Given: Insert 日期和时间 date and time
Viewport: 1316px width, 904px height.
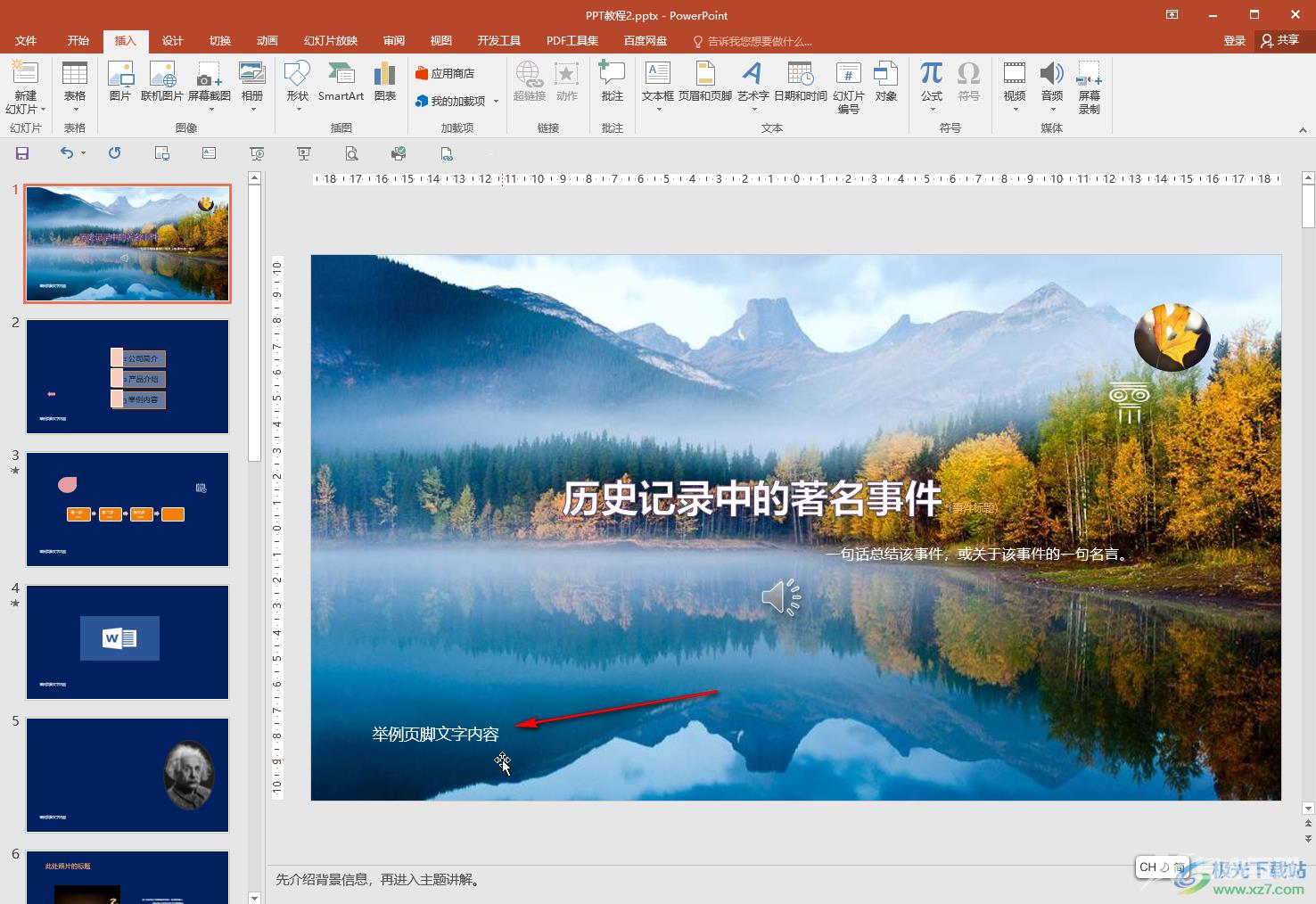Looking at the screenshot, I should 801,82.
